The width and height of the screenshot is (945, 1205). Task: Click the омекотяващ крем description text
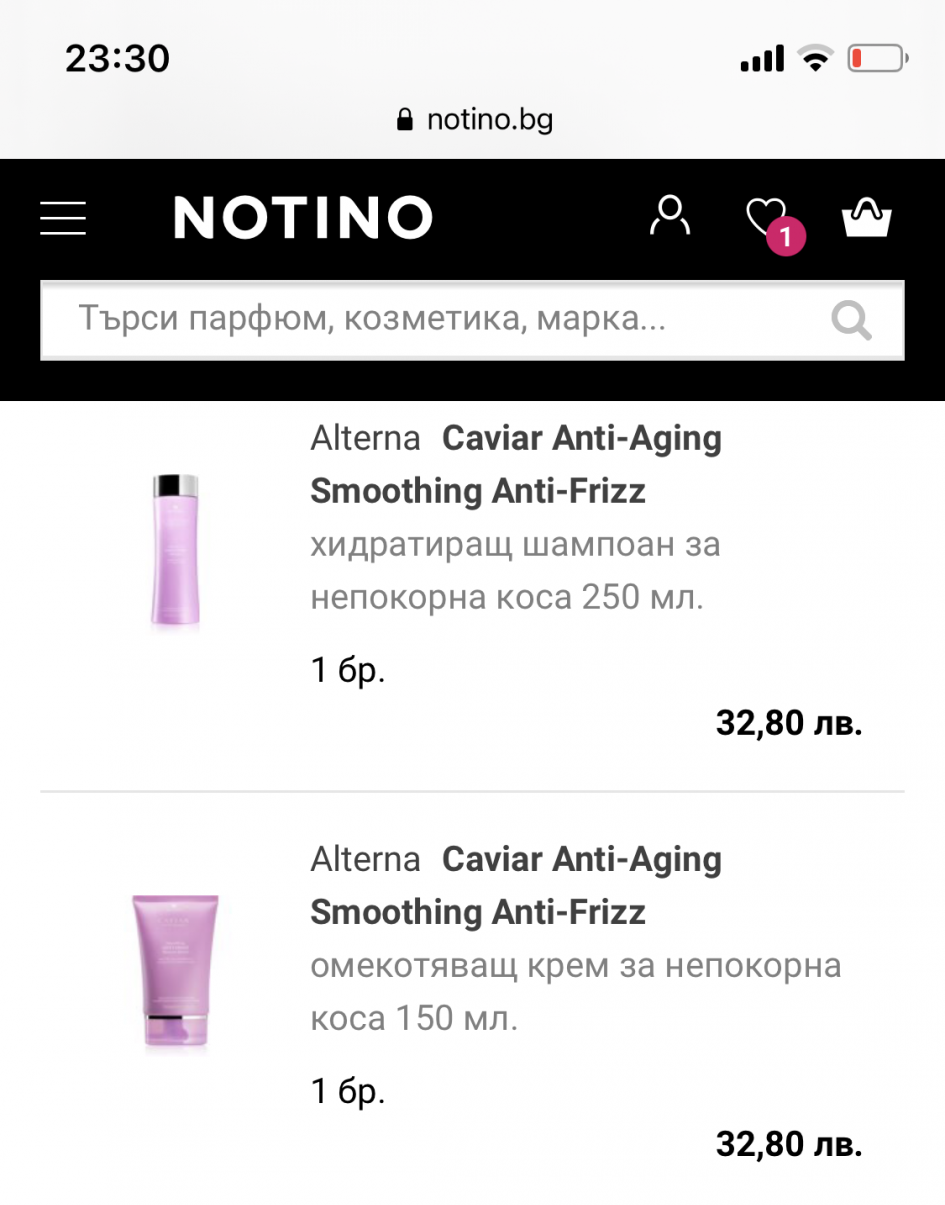click(575, 992)
